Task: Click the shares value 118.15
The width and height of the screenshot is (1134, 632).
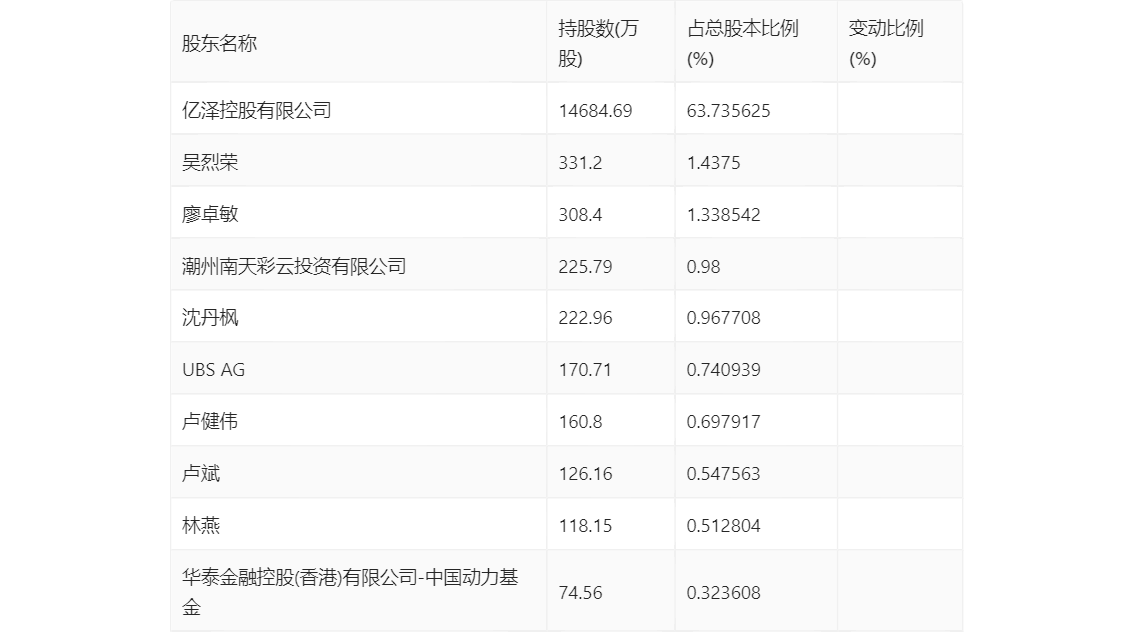Action: tap(585, 526)
